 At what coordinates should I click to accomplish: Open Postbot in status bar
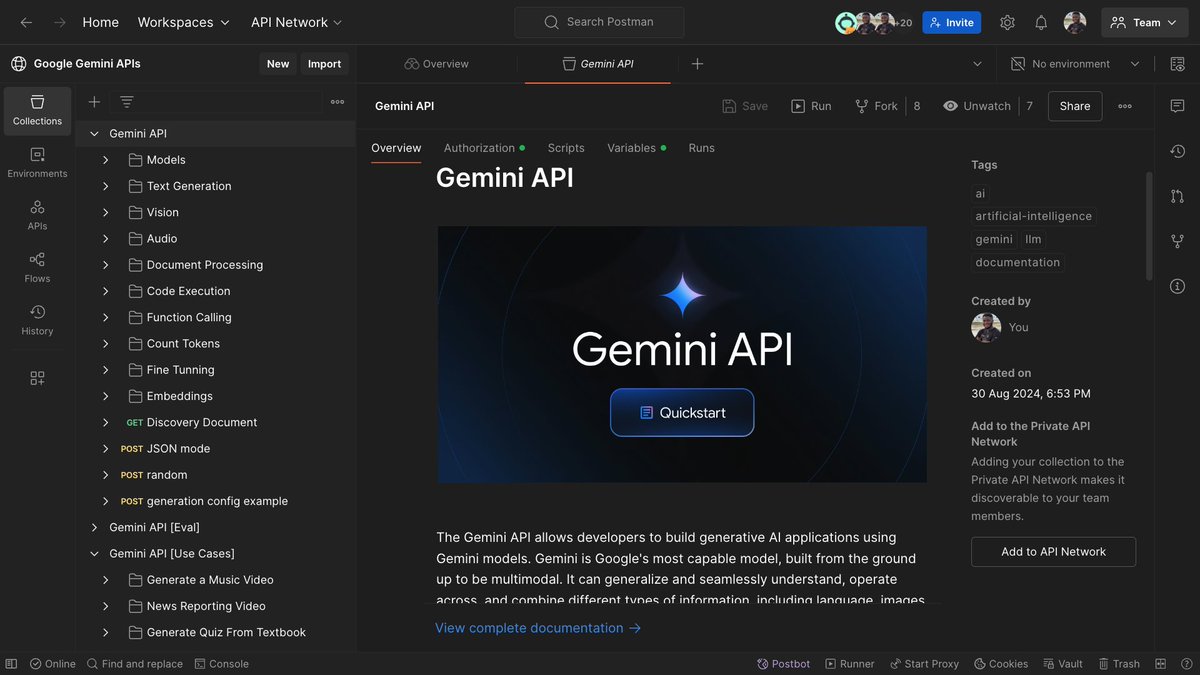click(783, 664)
